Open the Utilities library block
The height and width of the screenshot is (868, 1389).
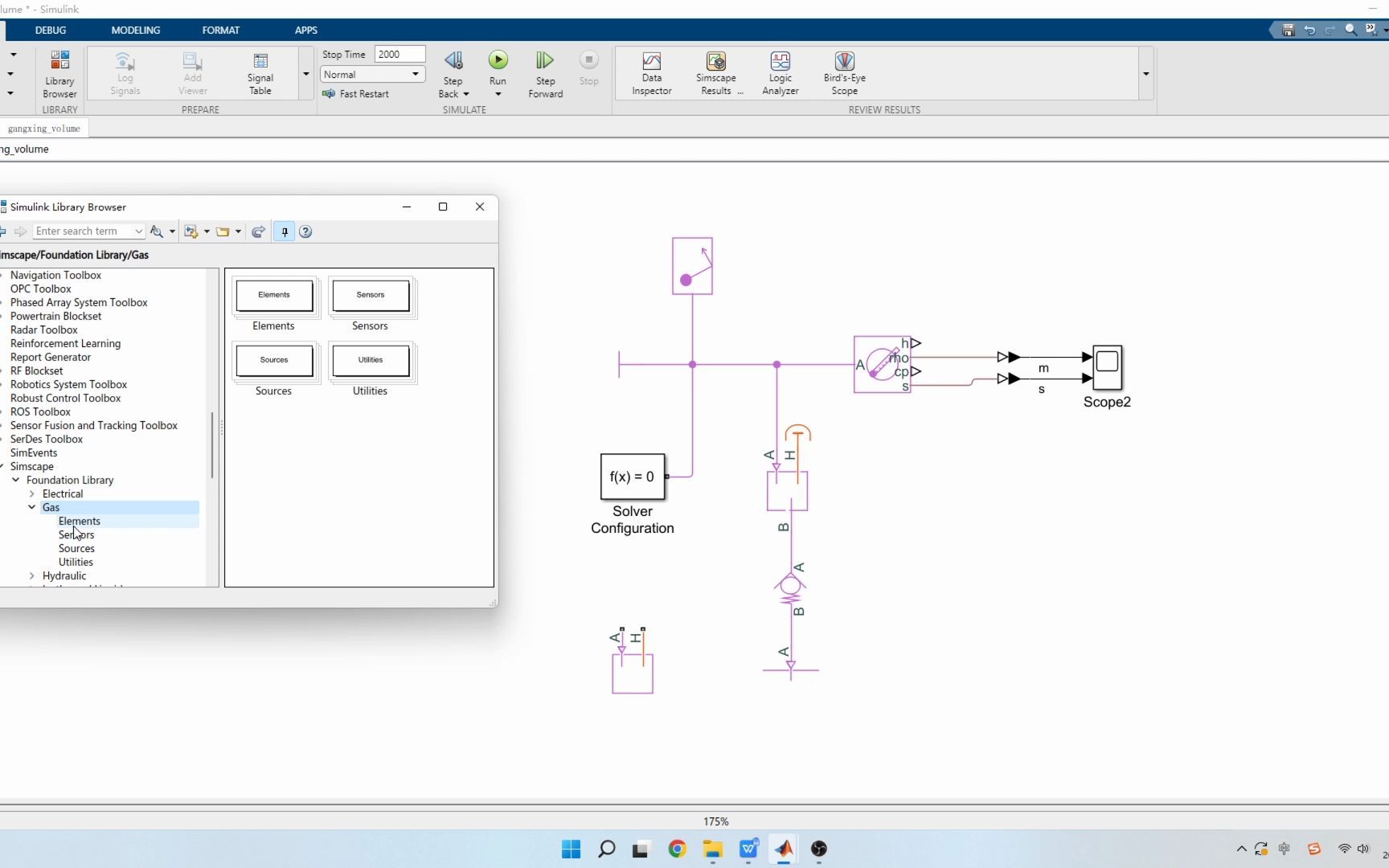click(x=371, y=360)
